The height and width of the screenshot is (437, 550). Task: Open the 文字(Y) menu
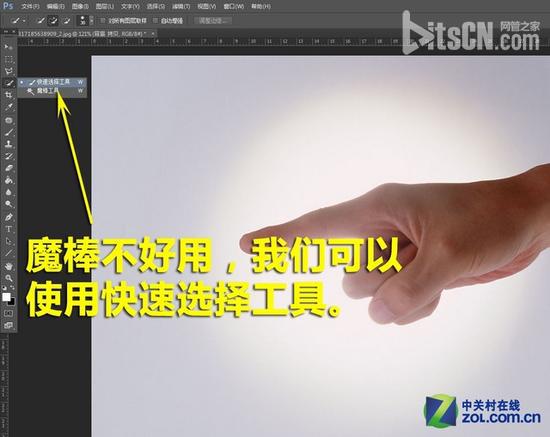coord(130,6)
